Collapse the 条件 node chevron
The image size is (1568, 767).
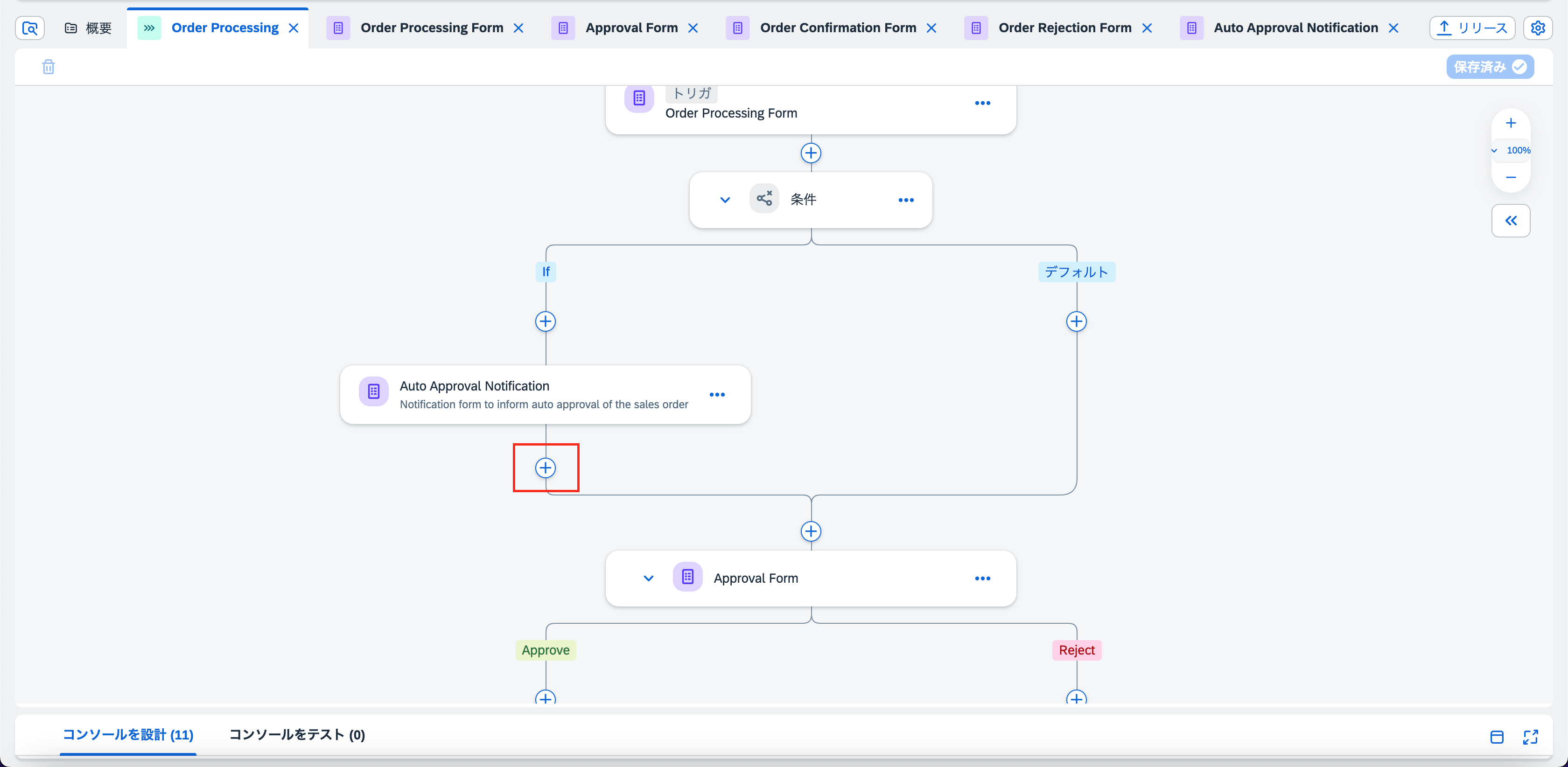[x=724, y=200]
